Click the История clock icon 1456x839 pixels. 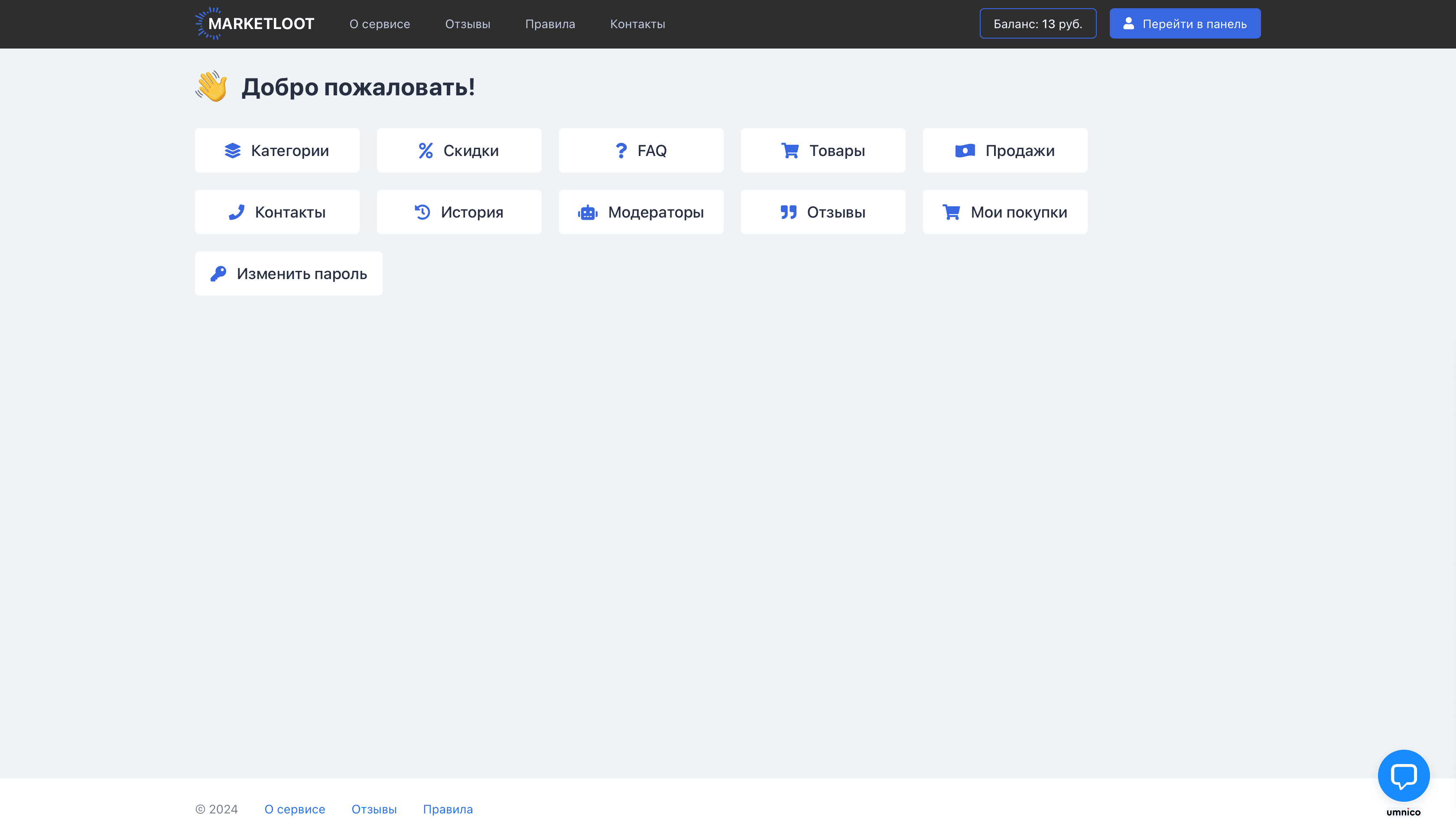click(x=422, y=212)
